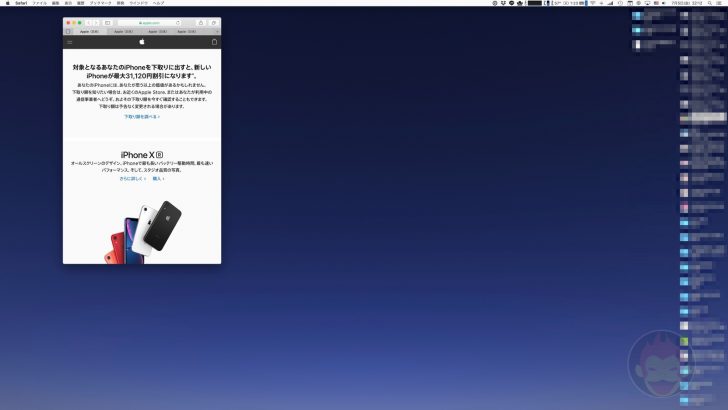The image size is (728, 410).
Task: Open the 履歴 menu
Action: (x=80, y=3)
